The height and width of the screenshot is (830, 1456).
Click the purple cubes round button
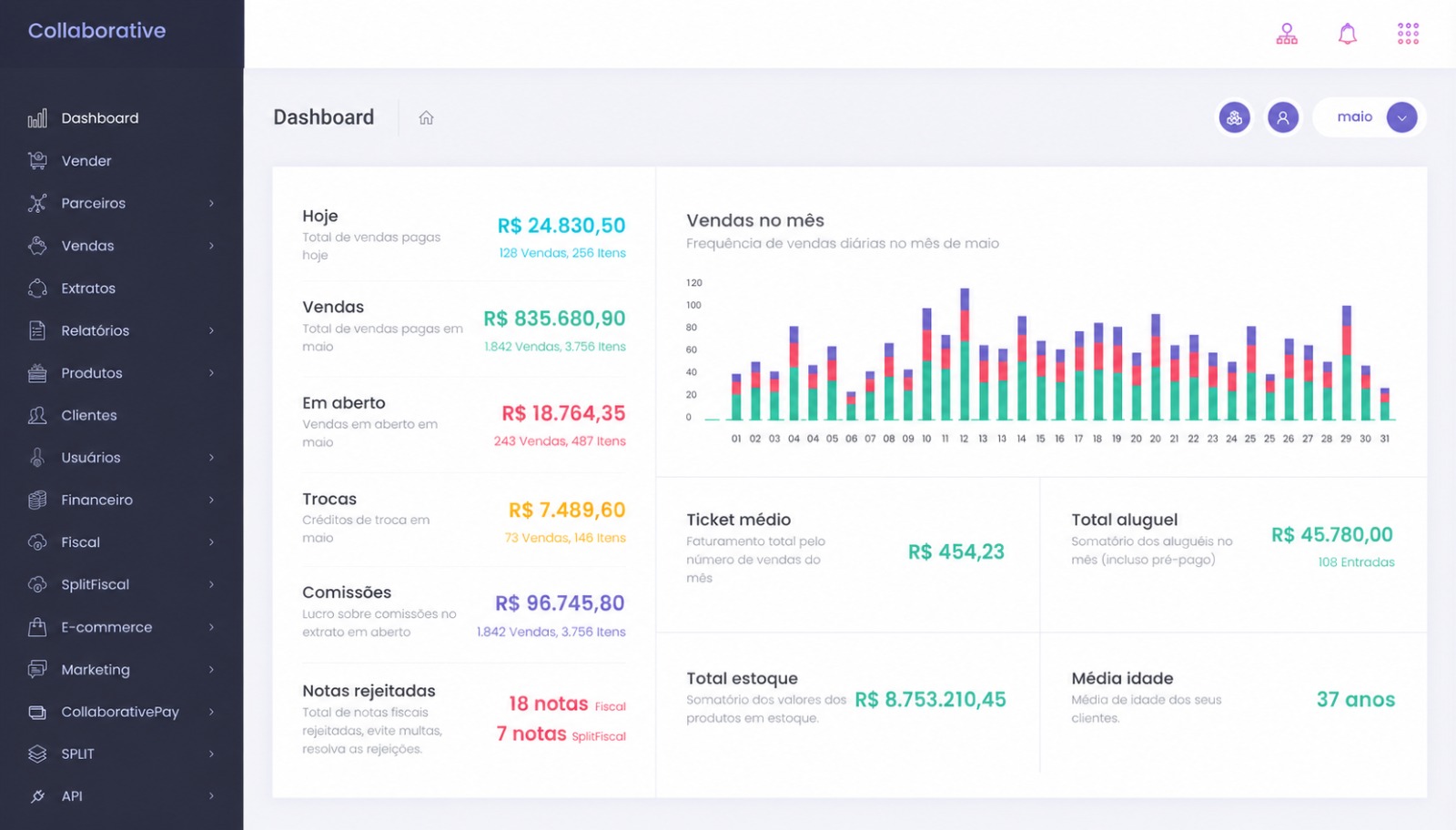pyautogui.click(x=1235, y=117)
